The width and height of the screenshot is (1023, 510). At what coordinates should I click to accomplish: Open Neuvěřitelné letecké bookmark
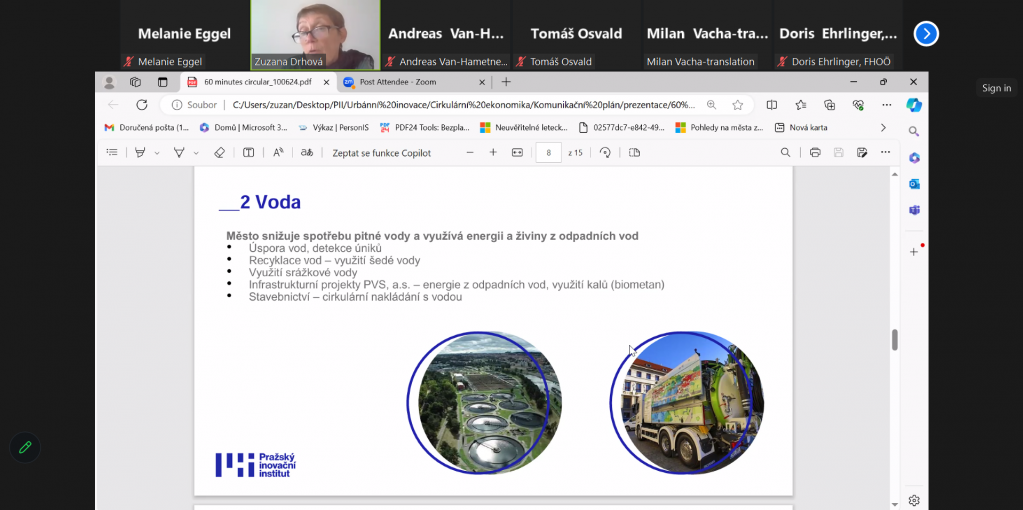(524, 128)
